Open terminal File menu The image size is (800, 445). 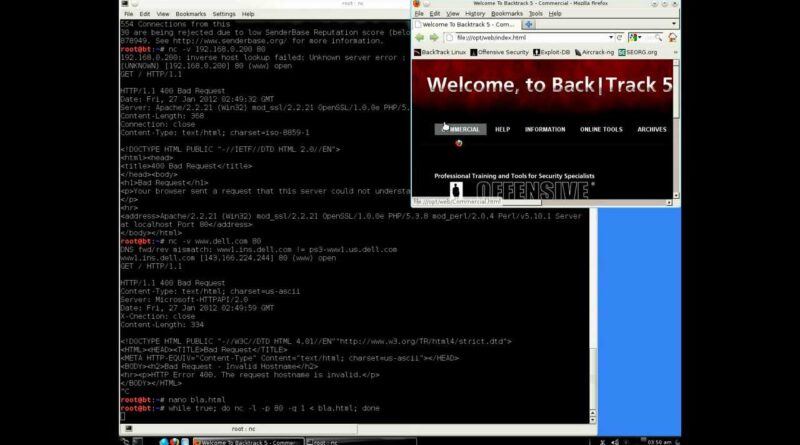[x=129, y=14]
